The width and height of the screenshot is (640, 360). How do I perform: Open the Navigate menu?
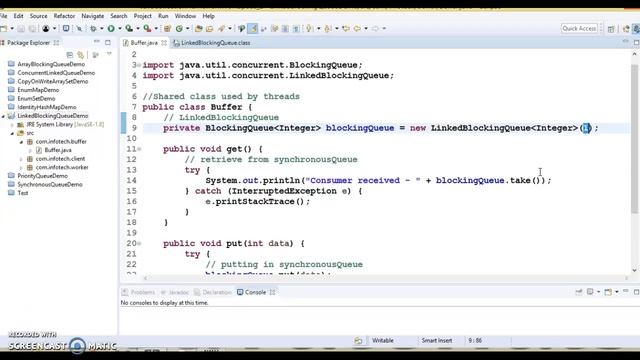[93, 16]
